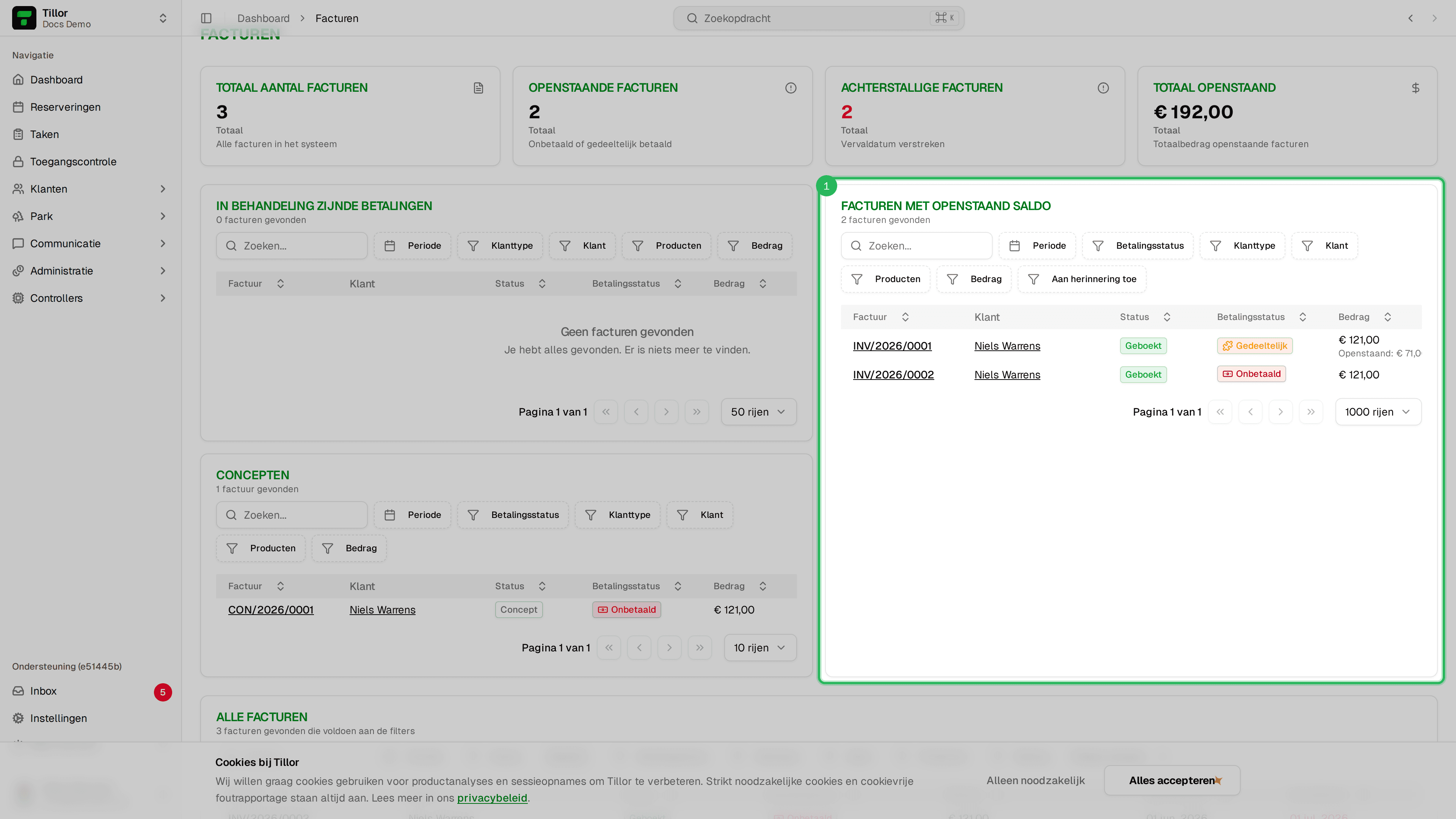Go to first page in Openstaand Saldo panel
This screenshot has height=819, width=1456.
pyautogui.click(x=1220, y=412)
